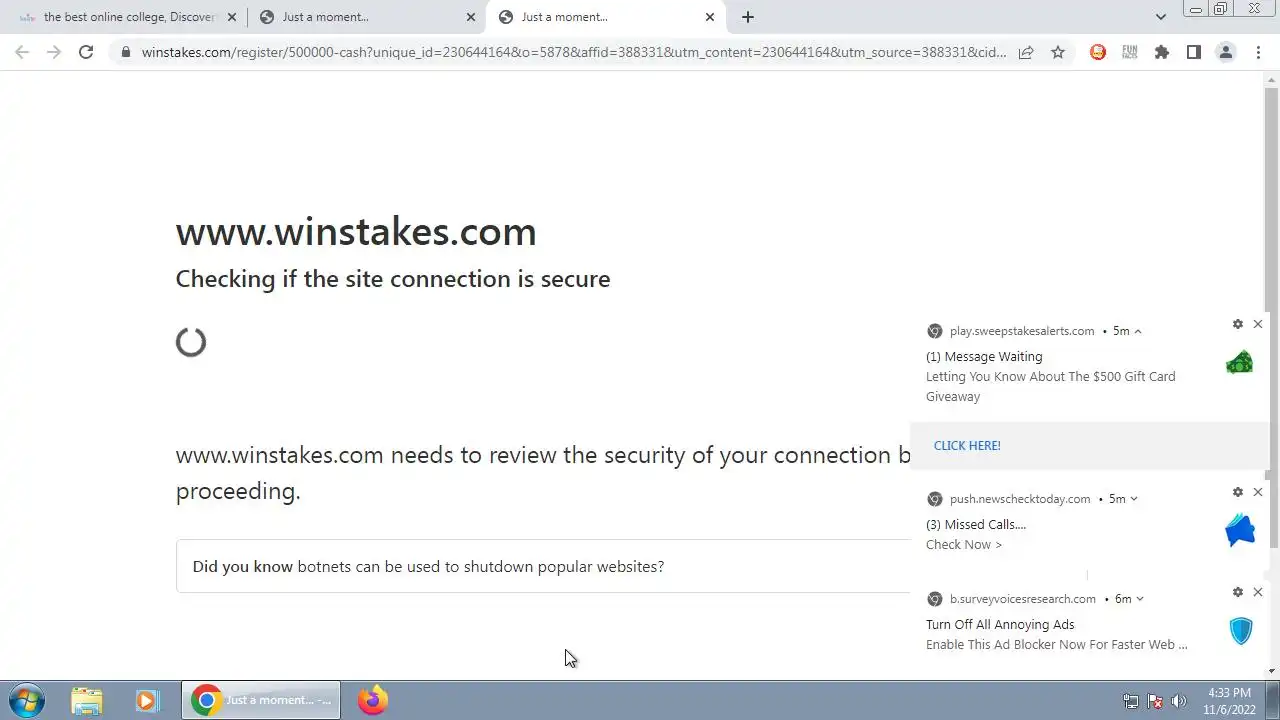Reload the winstakes page

coord(86,52)
